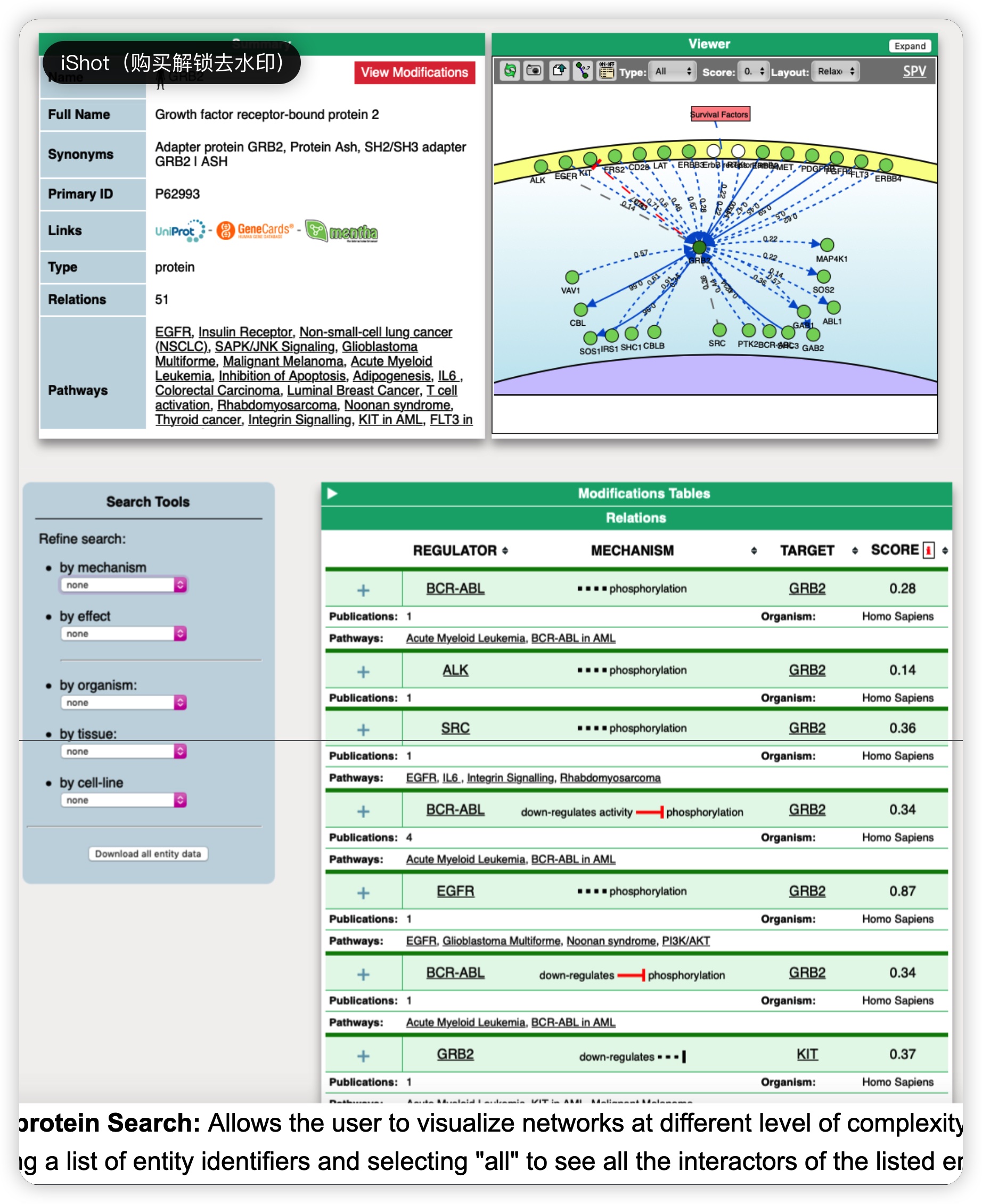The width and height of the screenshot is (982, 1204).
Task: Open the Layout dropdown in Viewer
Action: click(x=836, y=72)
